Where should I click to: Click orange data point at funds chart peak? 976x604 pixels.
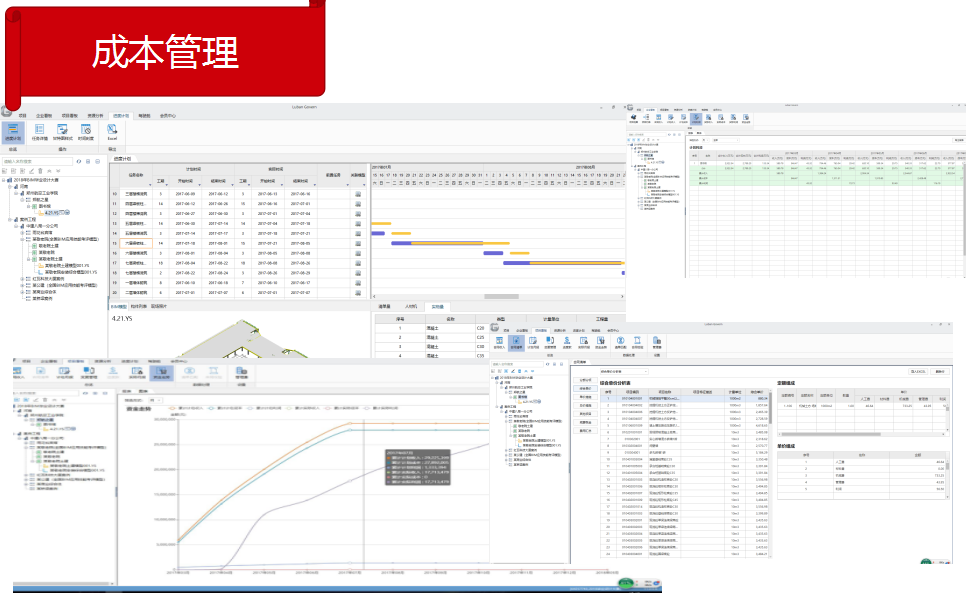click(349, 423)
